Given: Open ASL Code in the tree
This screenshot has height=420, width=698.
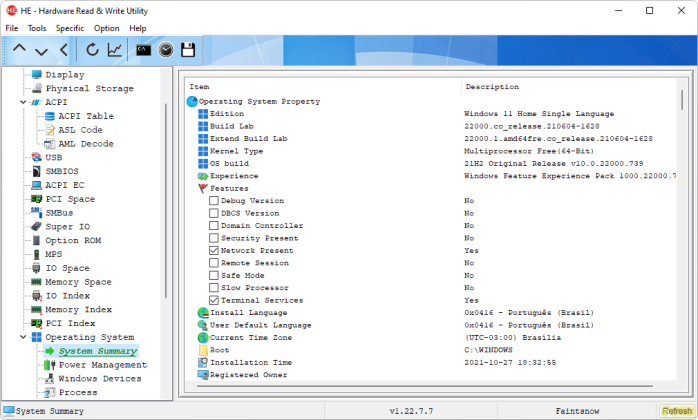Looking at the screenshot, I should tap(80, 130).
